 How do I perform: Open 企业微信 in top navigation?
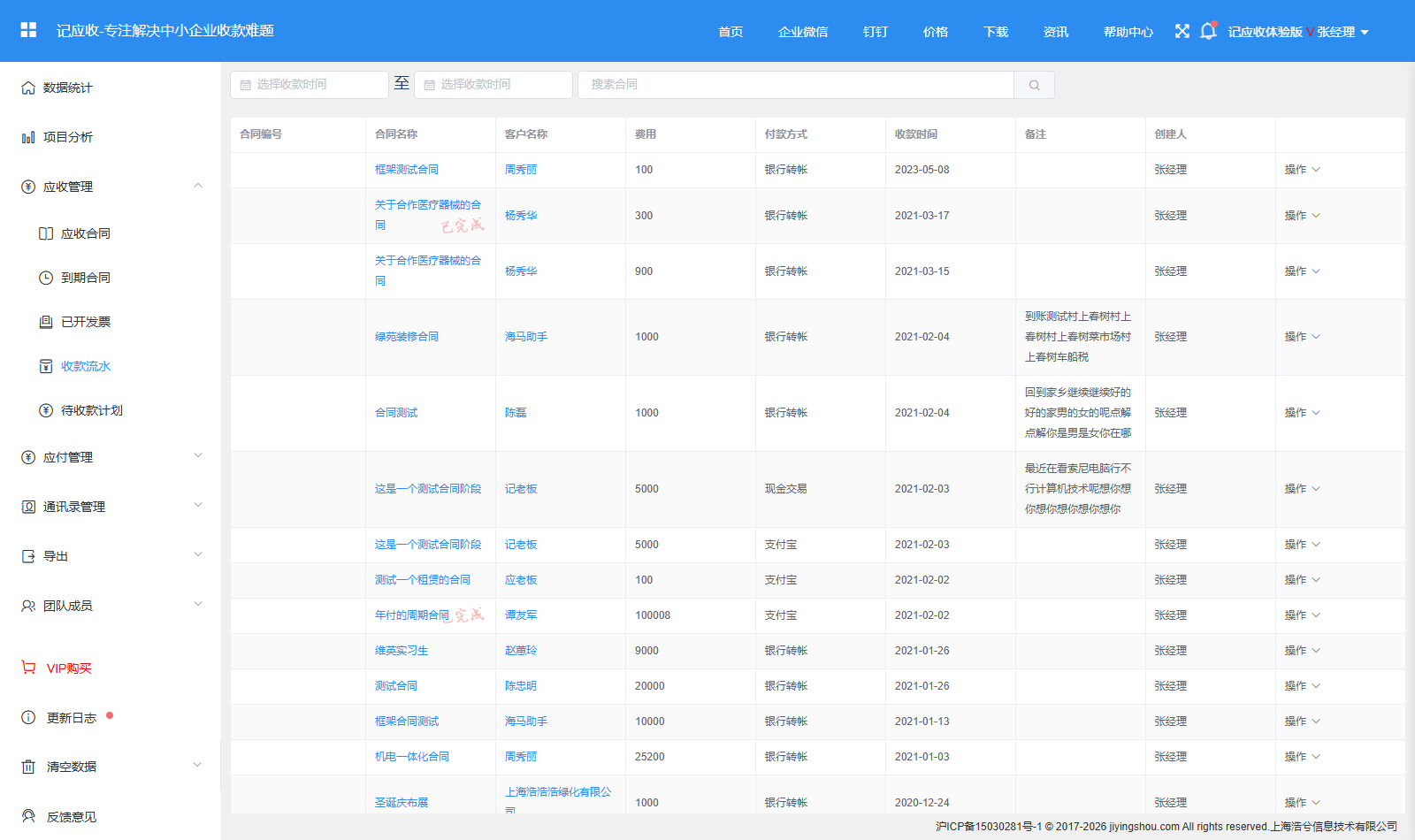(803, 32)
